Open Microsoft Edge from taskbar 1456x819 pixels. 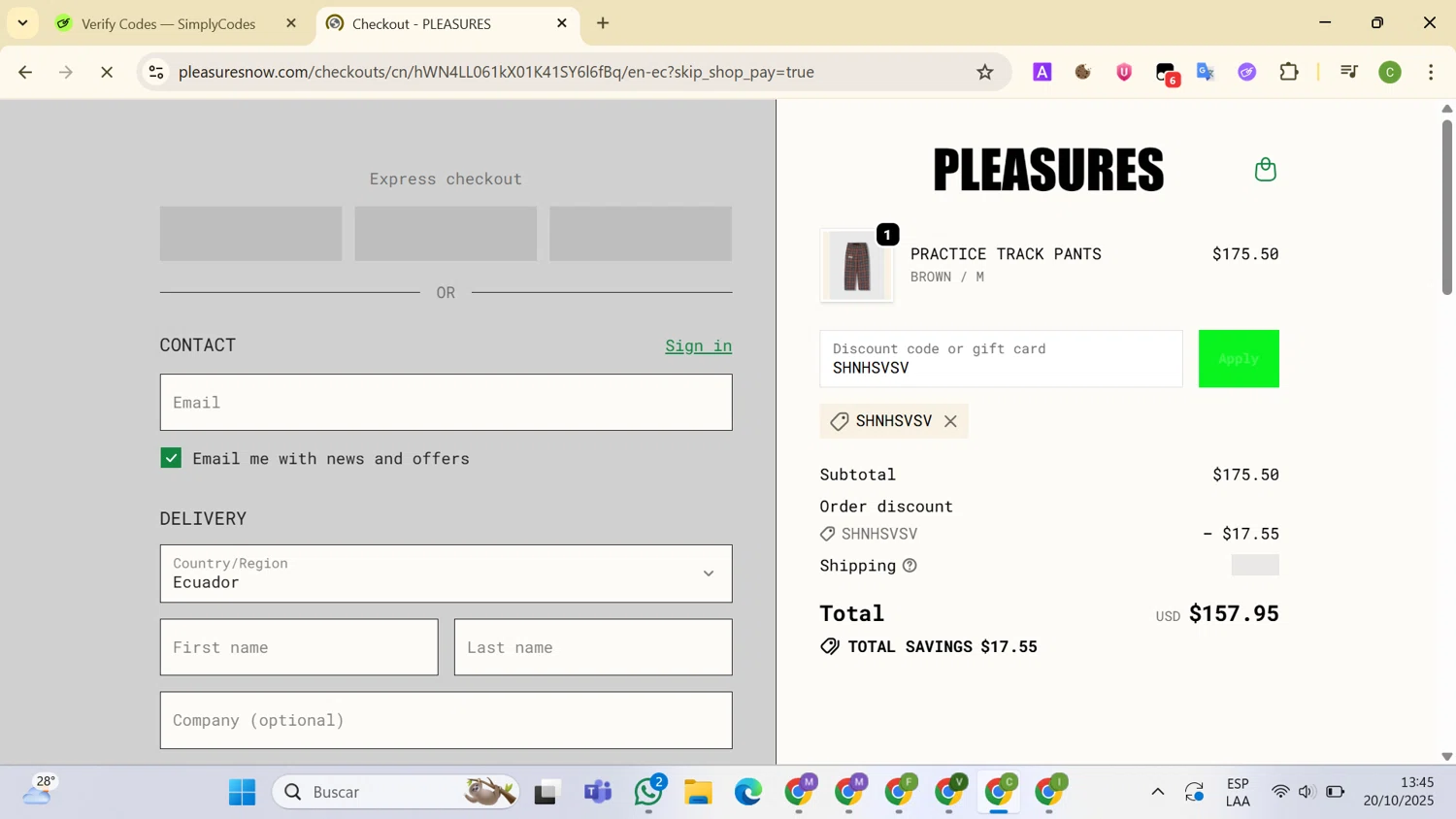coord(748,793)
